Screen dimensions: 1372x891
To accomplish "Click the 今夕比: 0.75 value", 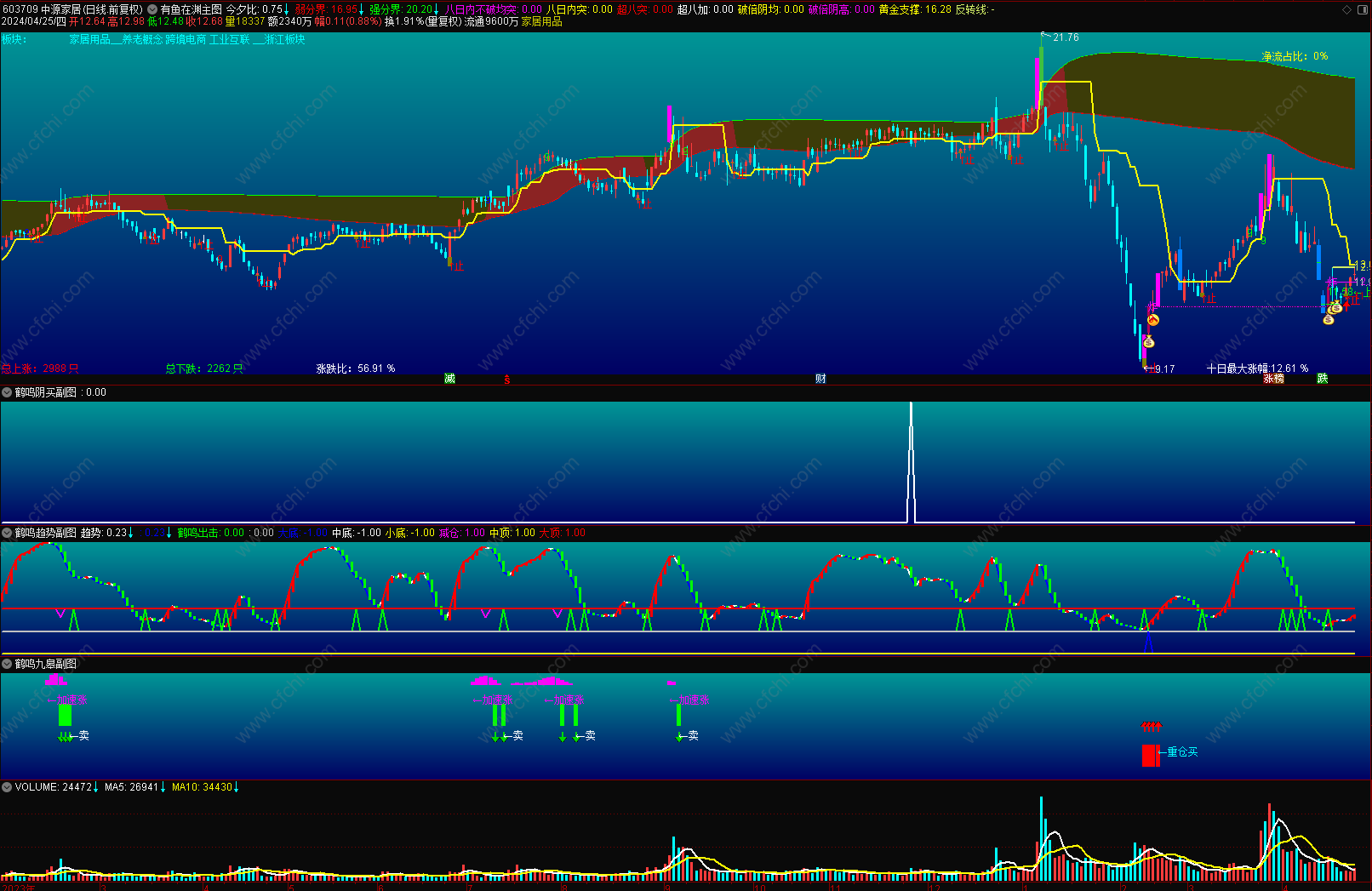I will pos(254,9).
